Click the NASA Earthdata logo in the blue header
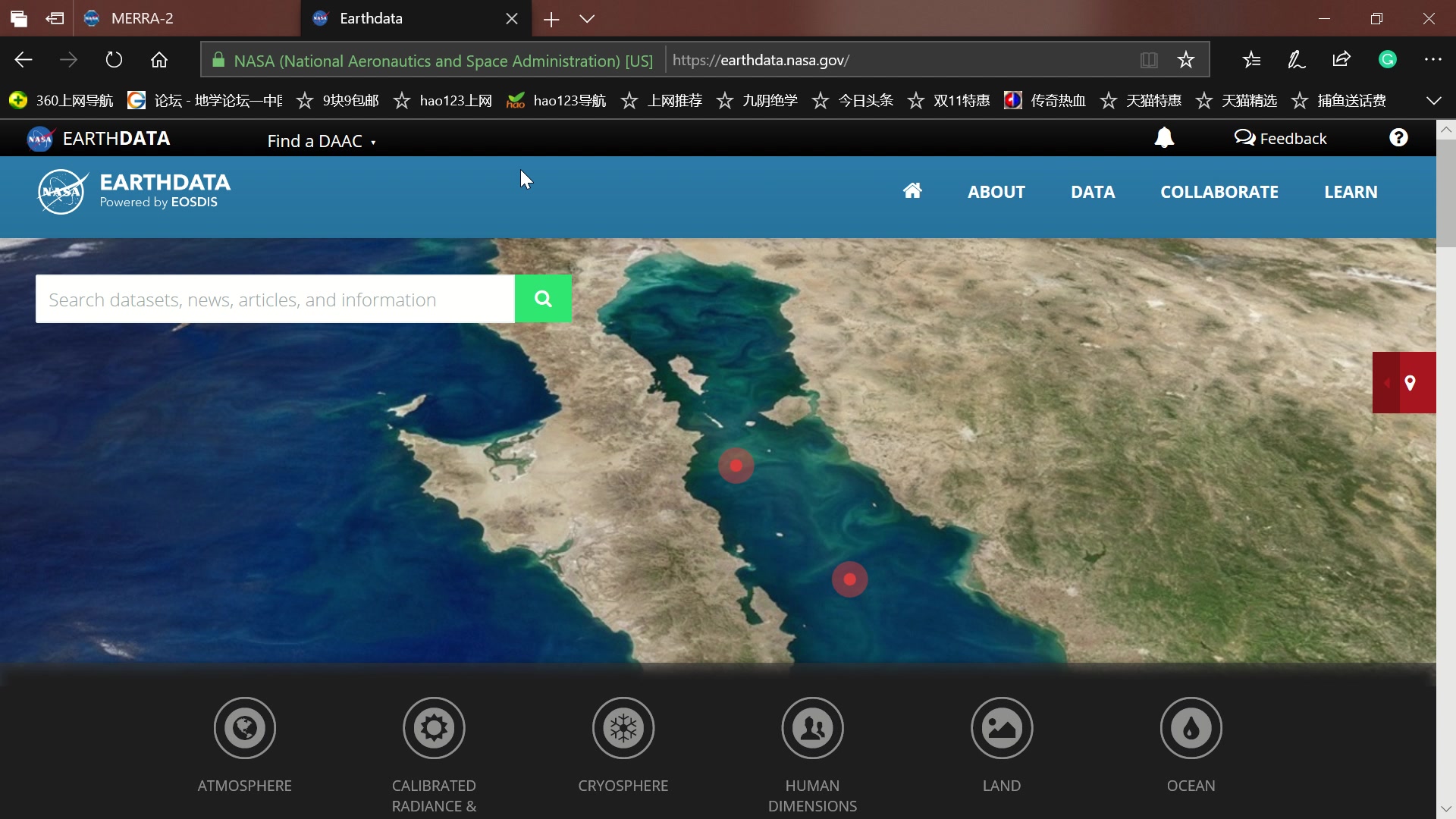The image size is (1456, 819). 134,192
